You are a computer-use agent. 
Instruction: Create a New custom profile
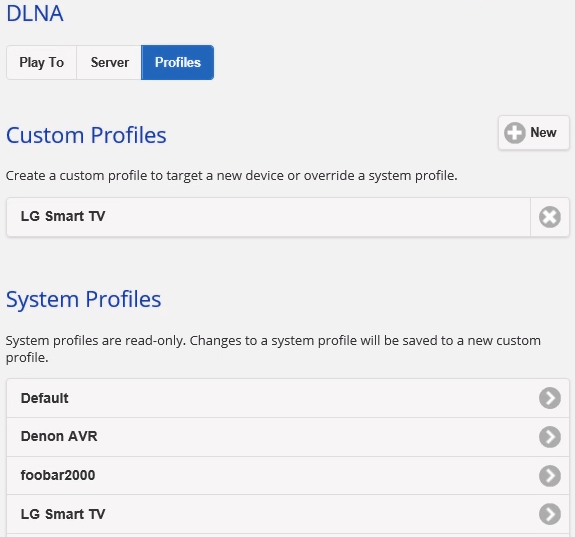point(534,133)
